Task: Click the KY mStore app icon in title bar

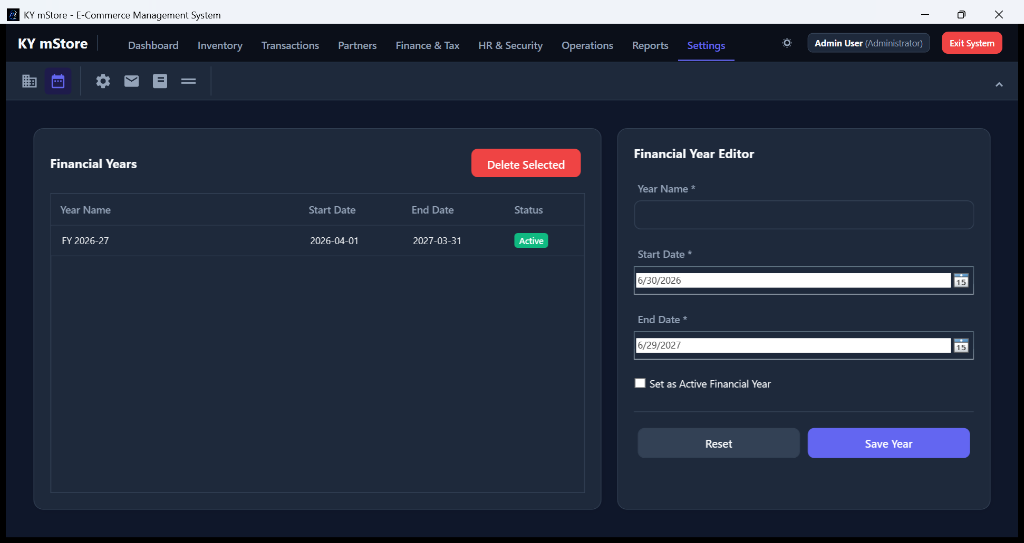Action: [x=13, y=14]
